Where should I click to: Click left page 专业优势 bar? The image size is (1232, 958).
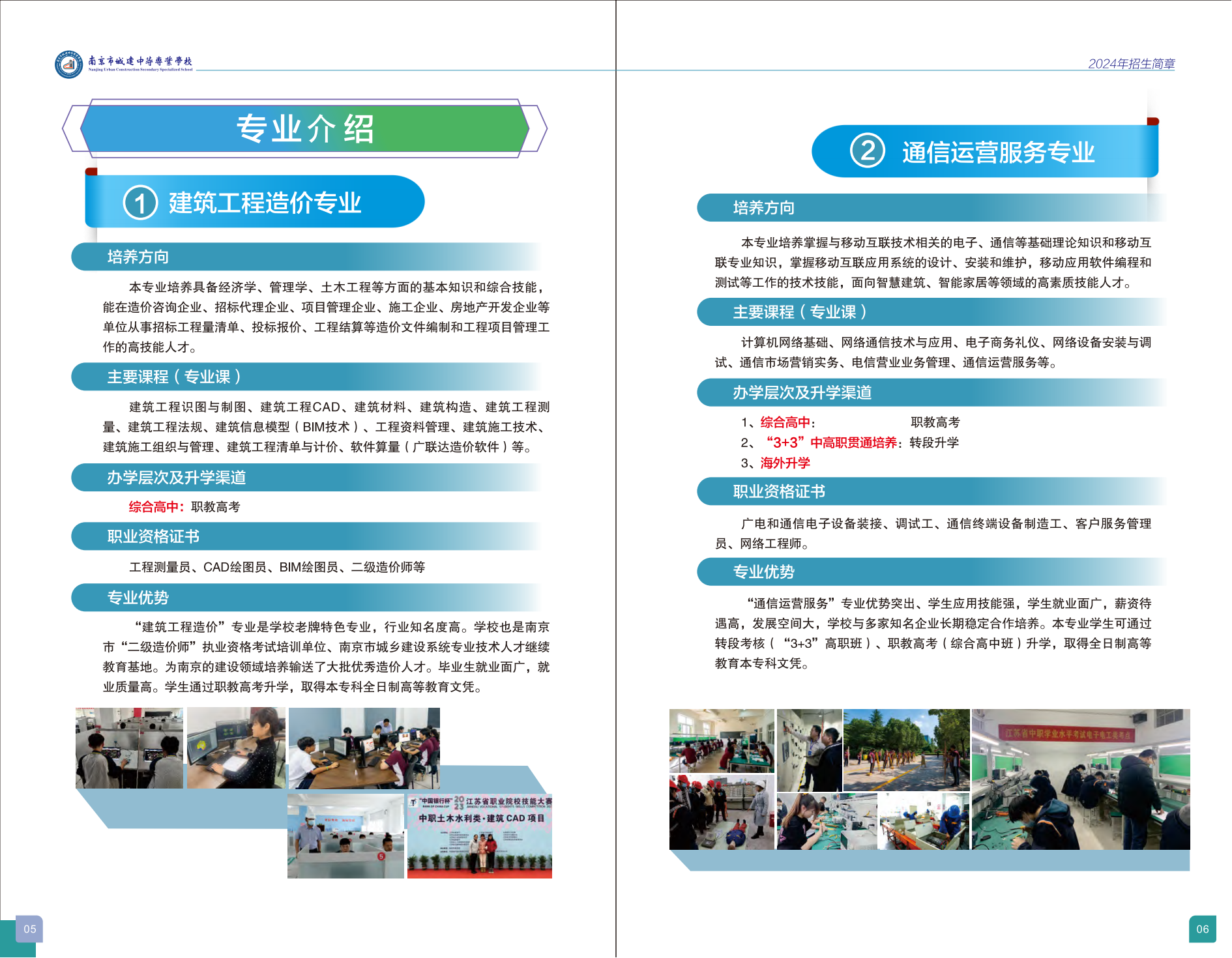[306, 598]
